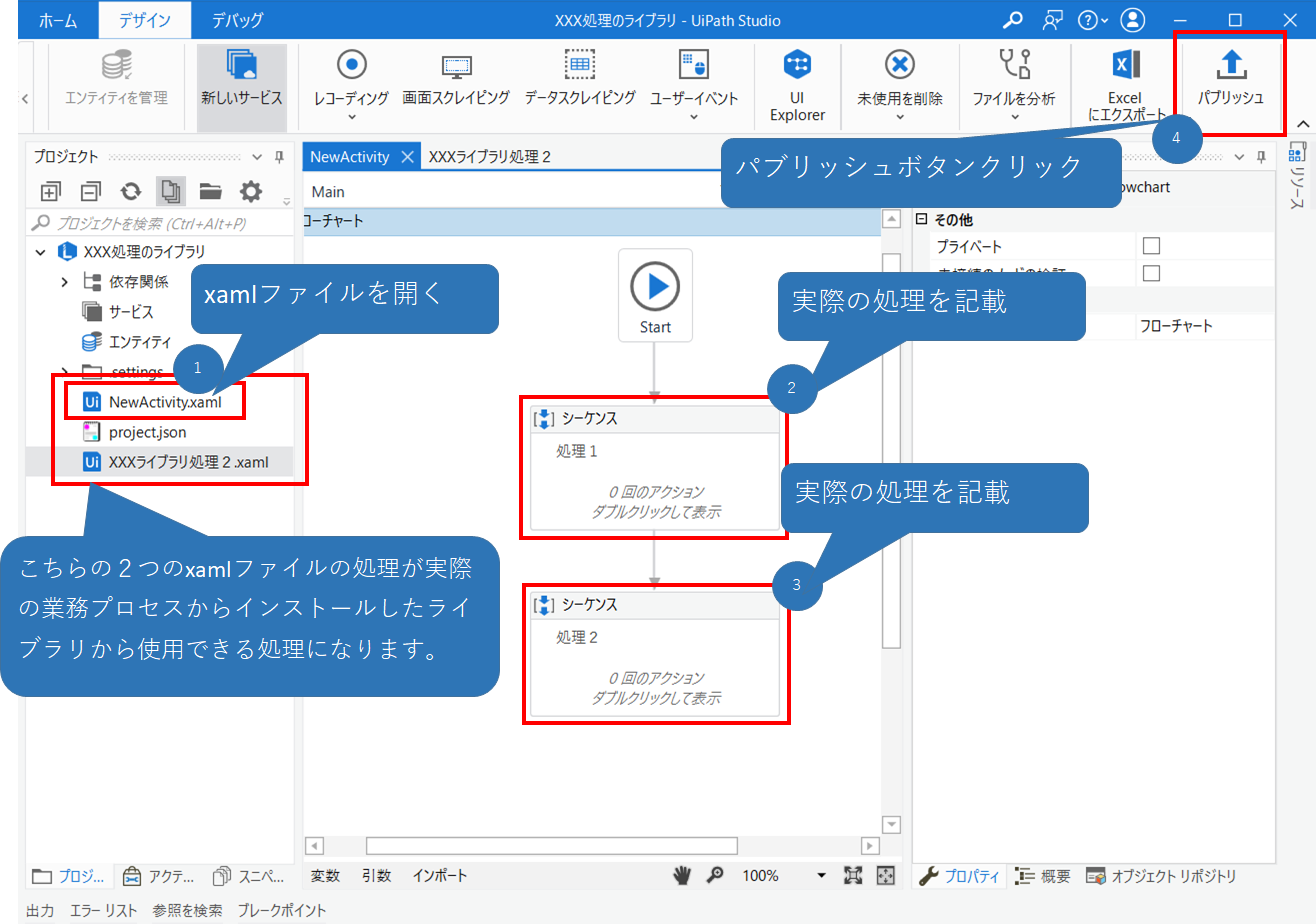The height and width of the screenshot is (924, 1316).
Task: Toggle overview panel icon in designer footer
Action: 885,875
